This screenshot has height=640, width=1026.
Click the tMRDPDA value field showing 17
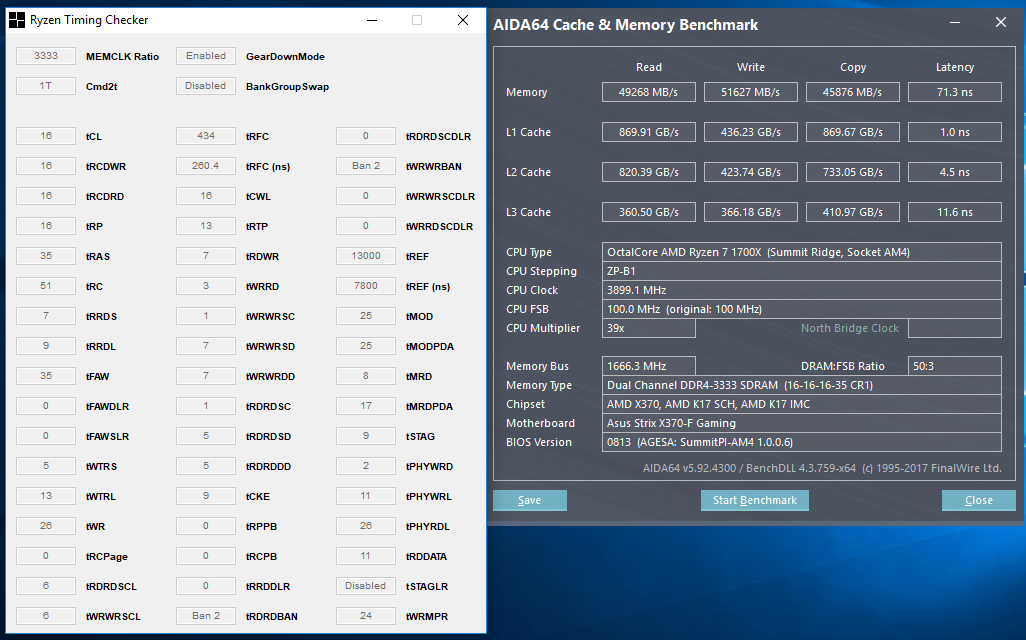pyautogui.click(x=366, y=406)
